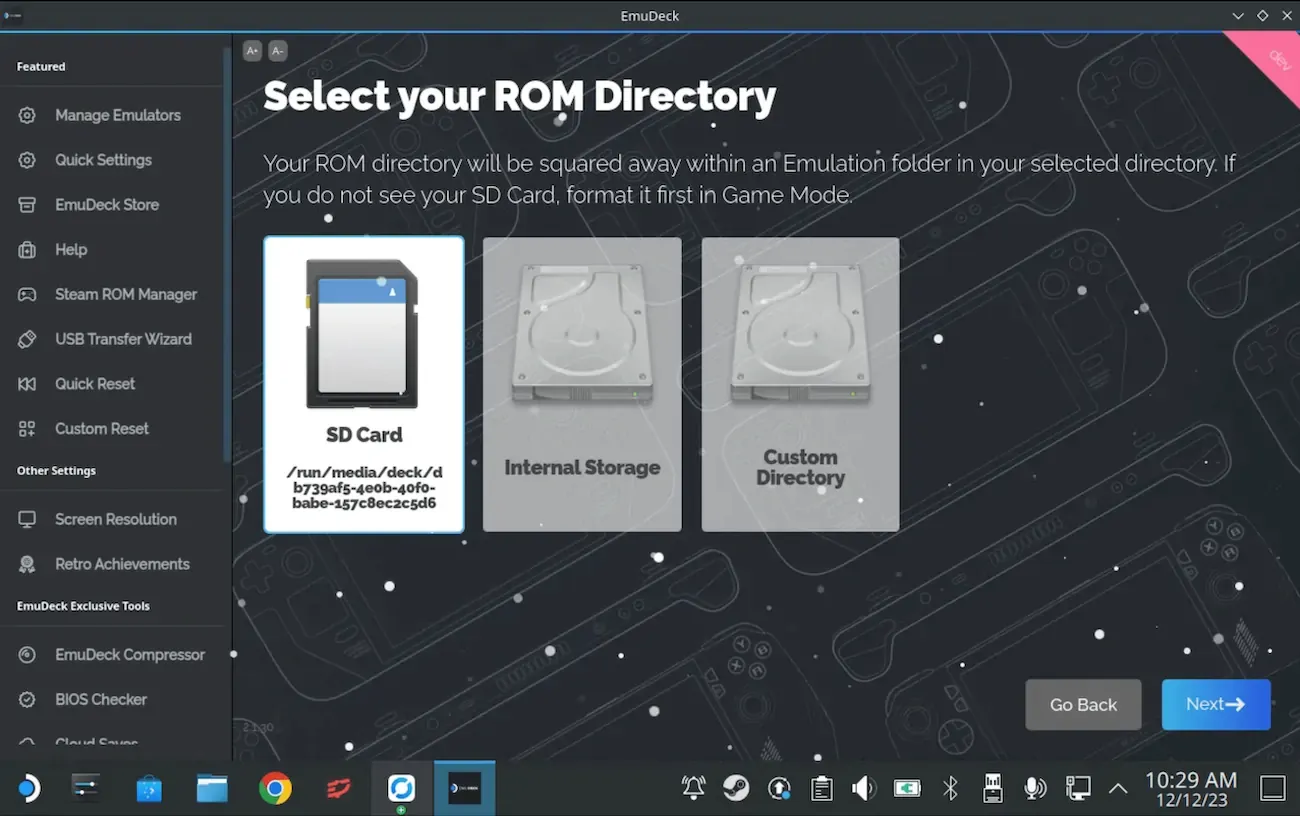Click the network display tray icon
The height and width of the screenshot is (816, 1300).
1078,788
